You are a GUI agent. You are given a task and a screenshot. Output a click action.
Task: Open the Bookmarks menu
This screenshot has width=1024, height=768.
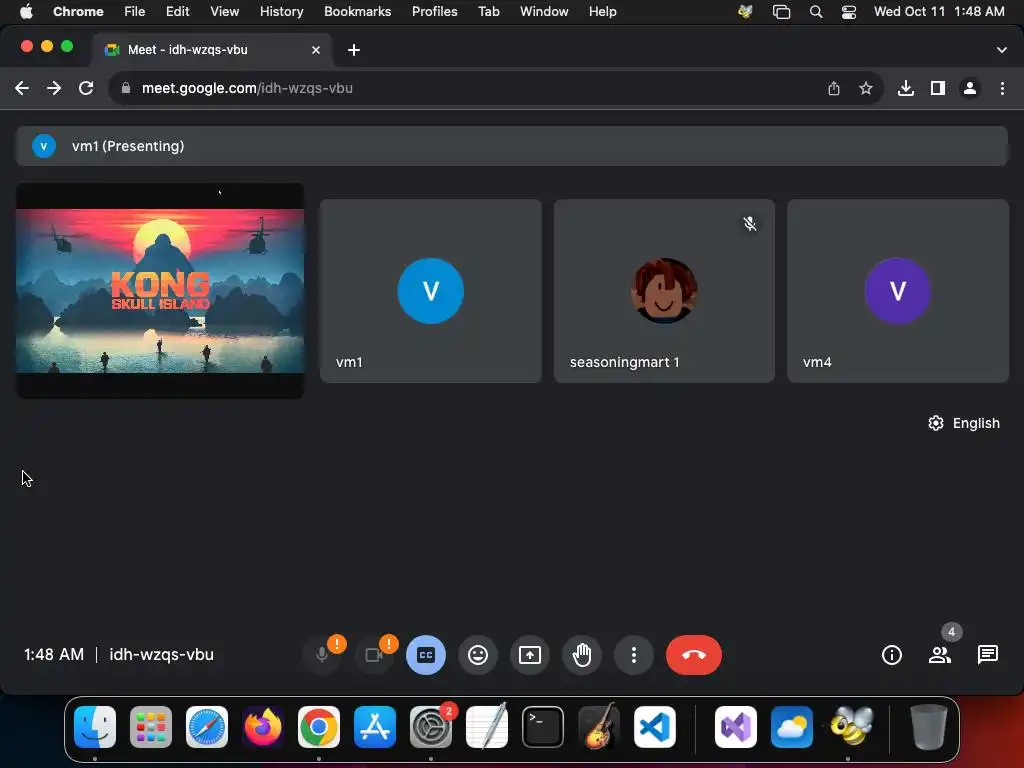point(357,11)
